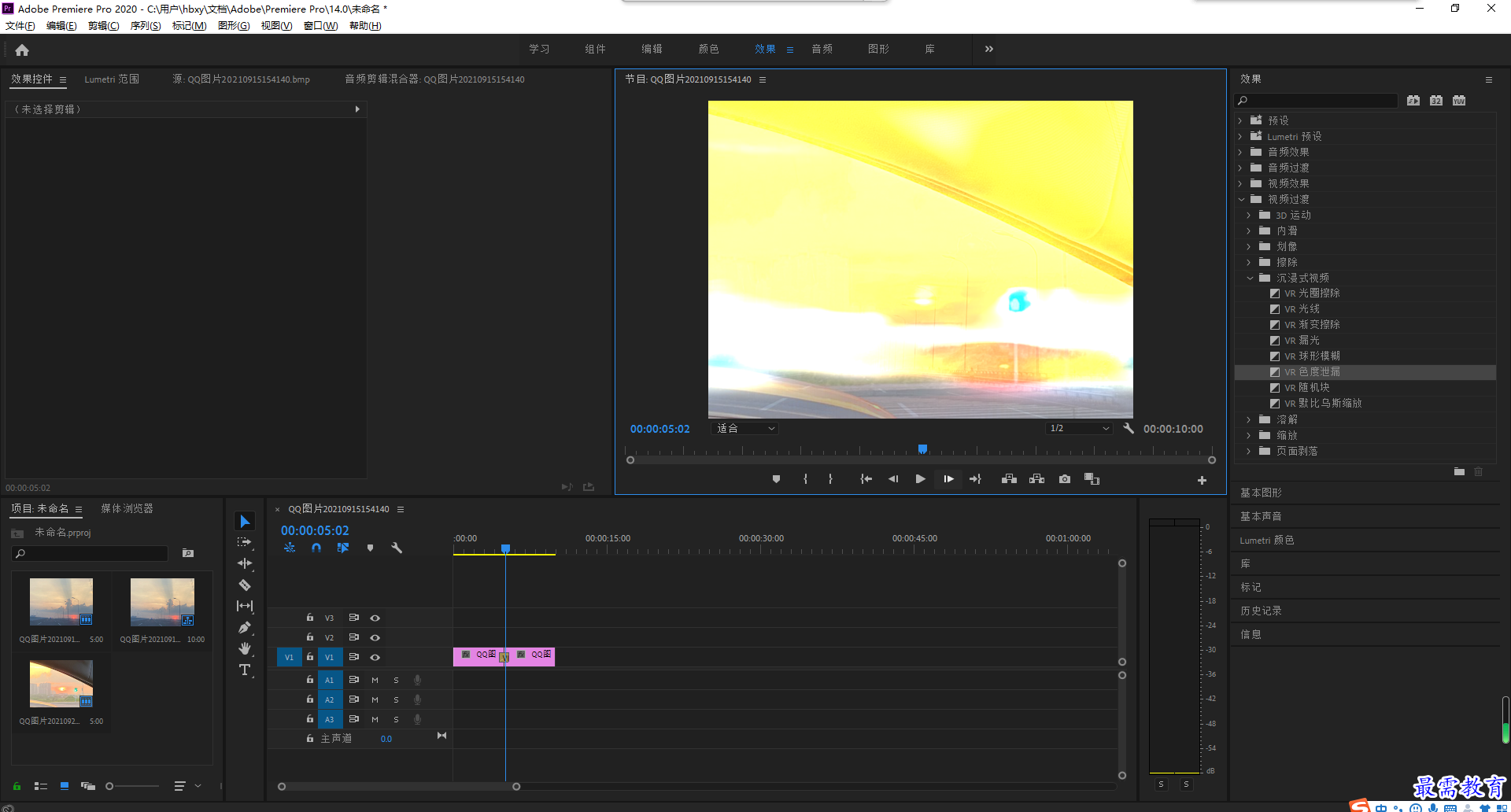Open the 媒体浏览器 tab
1511x812 pixels.
[x=127, y=509]
